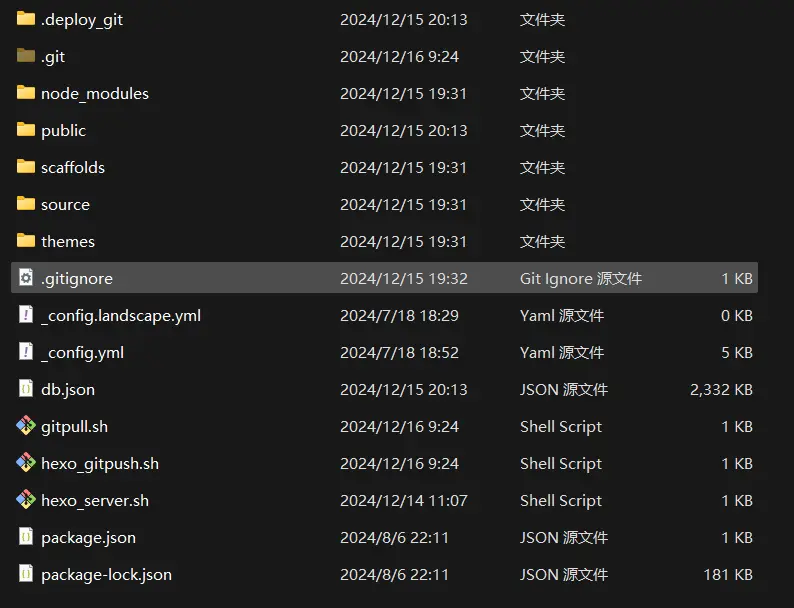Click the db.json JSON file icon
This screenshot has width=794, height=608.
pos(26,388)
